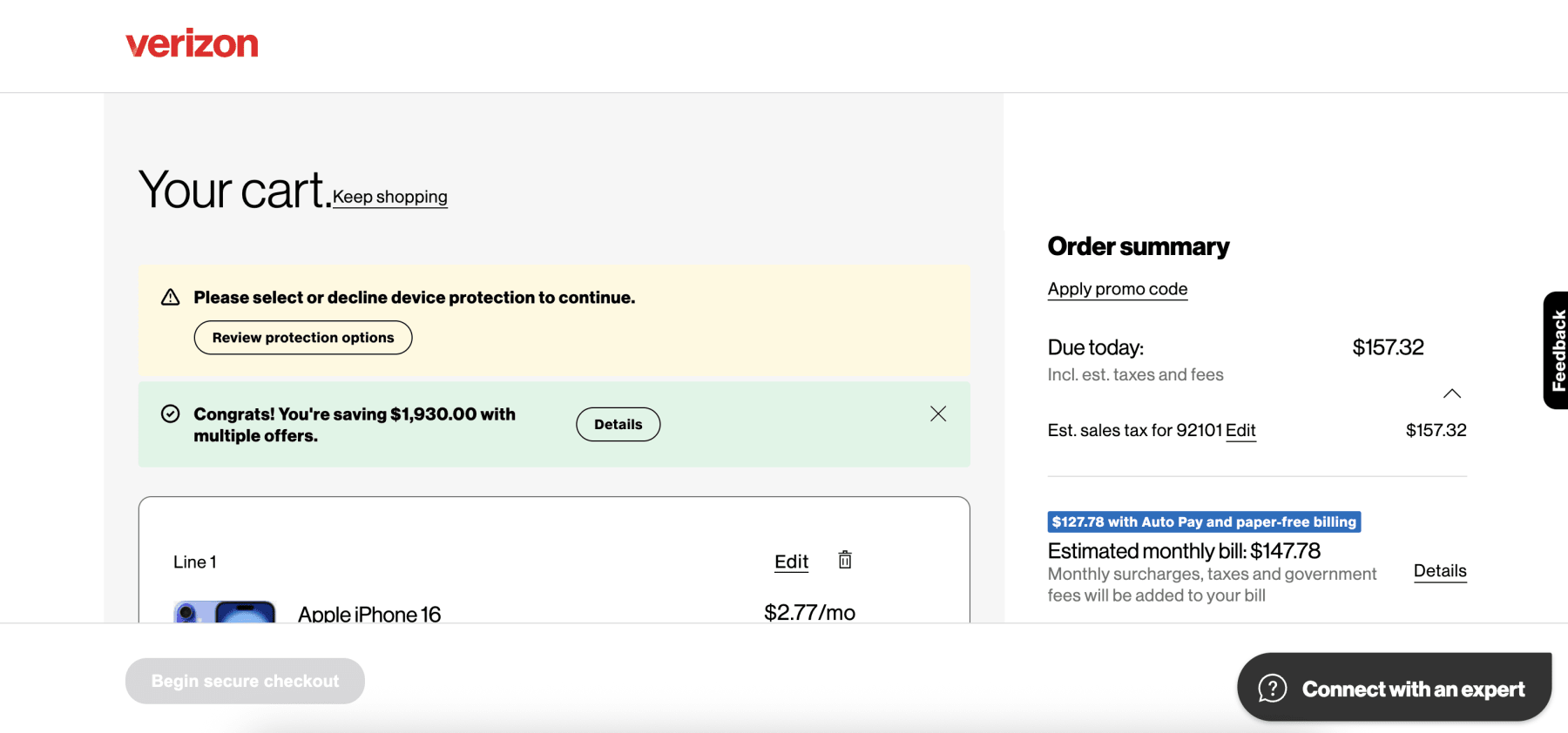This screenshot has height=733, width=1568.
Task: Collapse the Due today breakdown chevron
Action: pos(1451,393)
